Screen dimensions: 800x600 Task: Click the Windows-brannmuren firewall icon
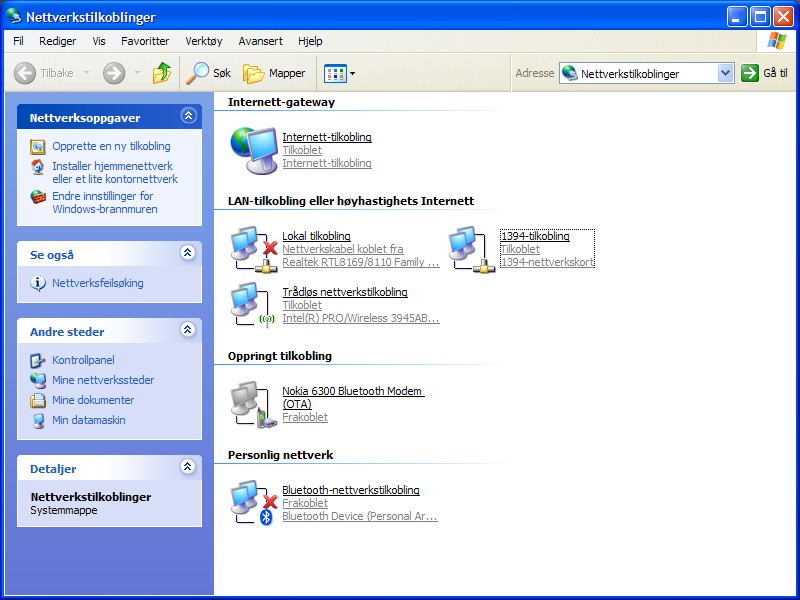38,196
